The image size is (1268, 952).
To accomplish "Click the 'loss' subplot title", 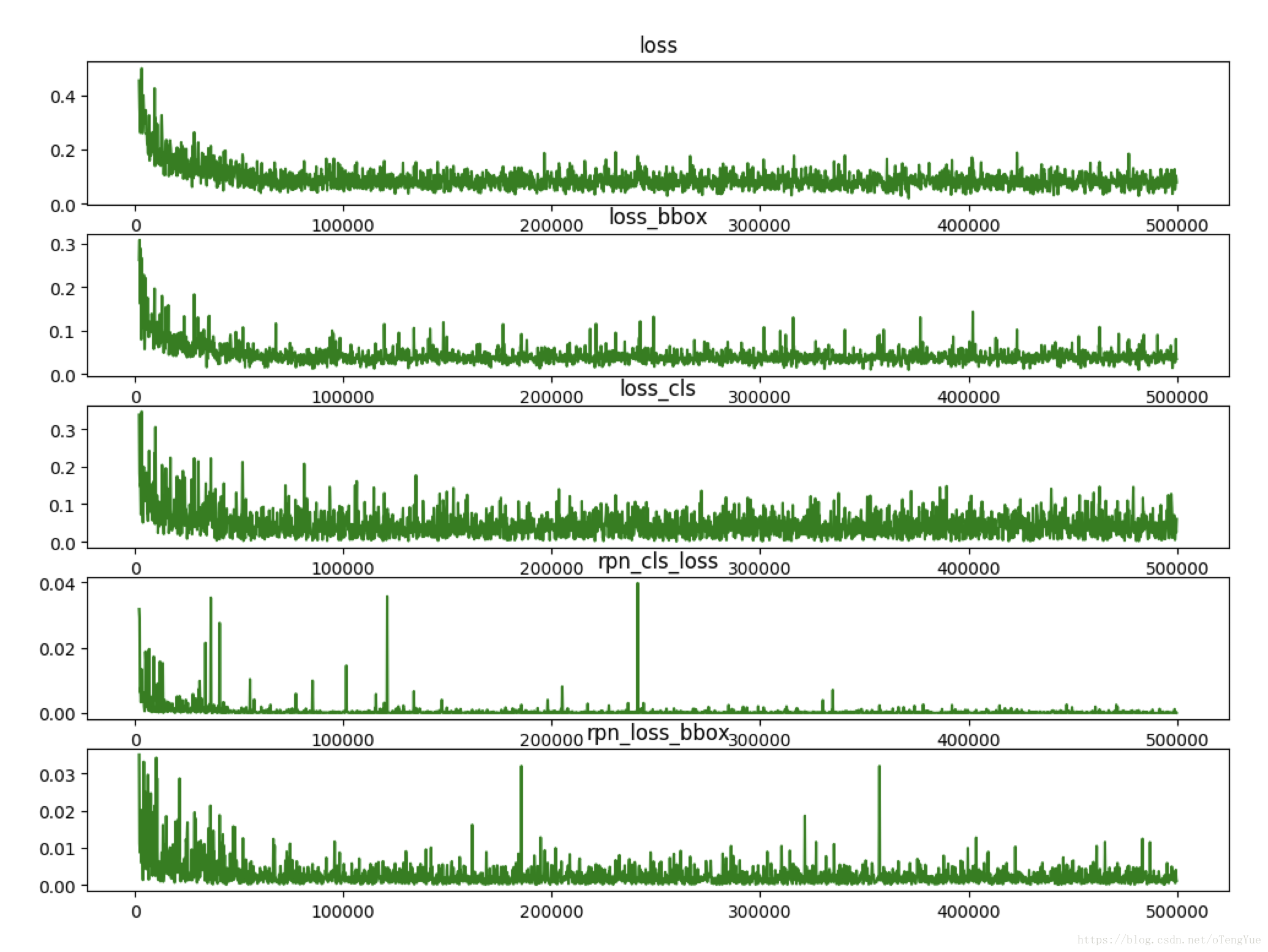I will coord(659,45).
